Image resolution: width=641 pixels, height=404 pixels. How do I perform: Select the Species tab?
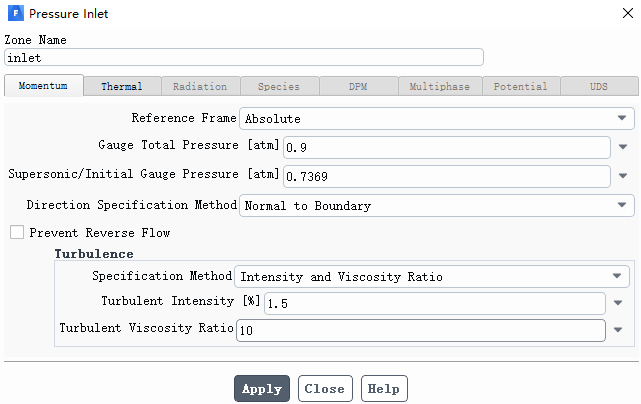pos(279,86)
